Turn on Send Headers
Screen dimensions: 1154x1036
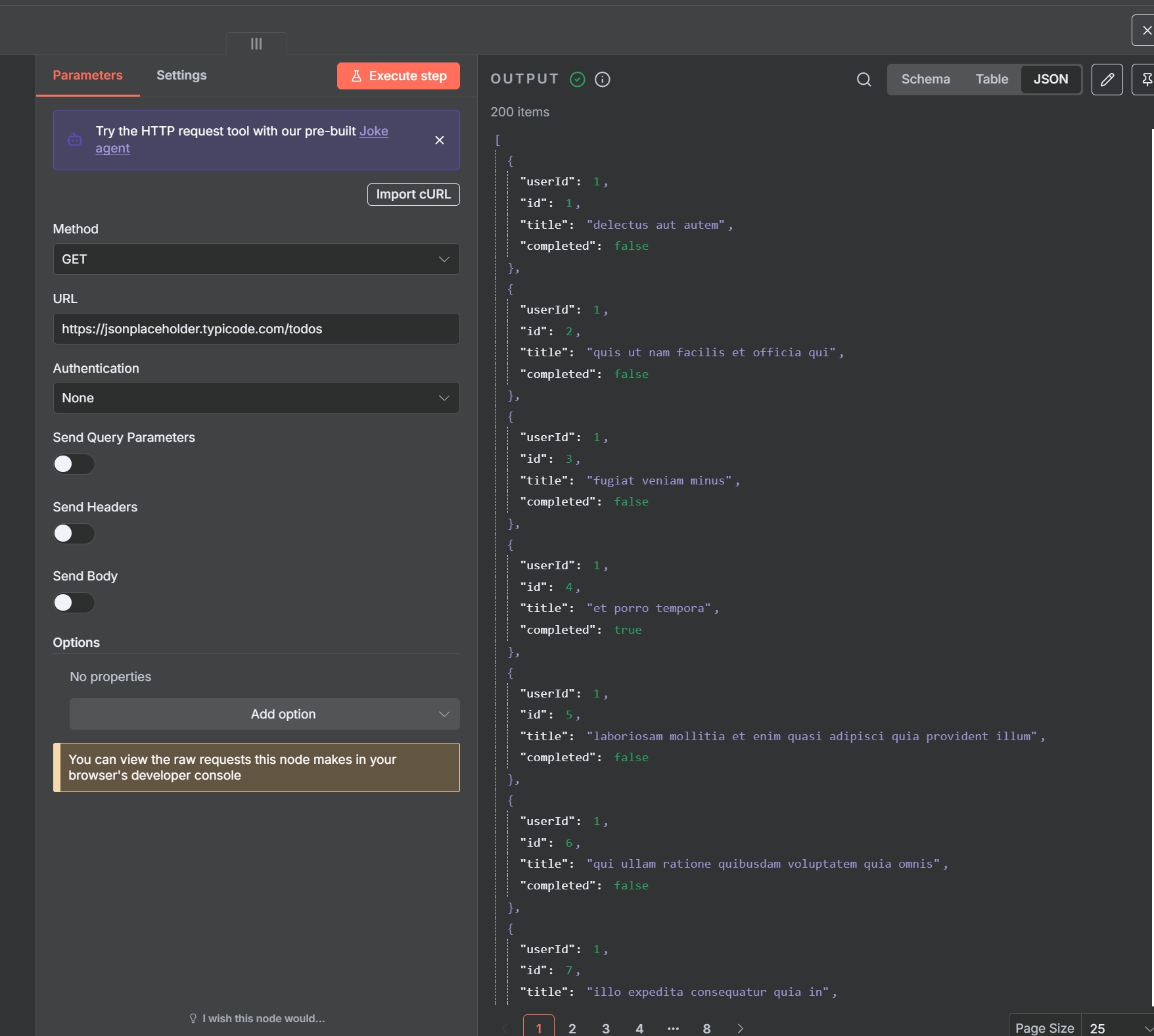click(73, 533)
